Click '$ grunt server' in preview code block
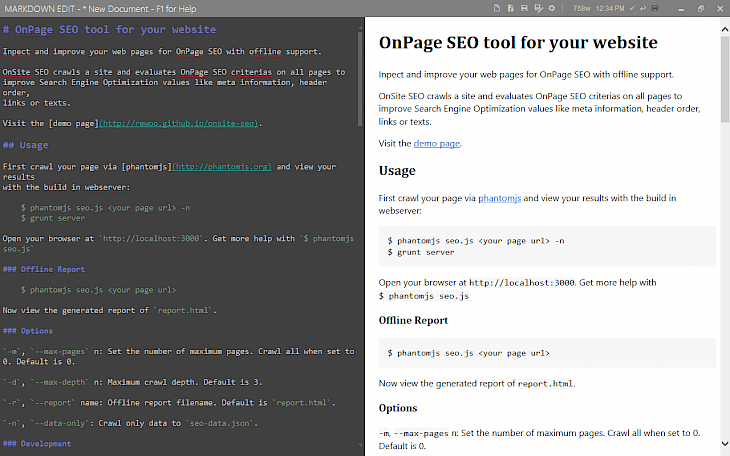Image resolution: width=730 pixels, height=456 pixels. (x=421, y=252)
